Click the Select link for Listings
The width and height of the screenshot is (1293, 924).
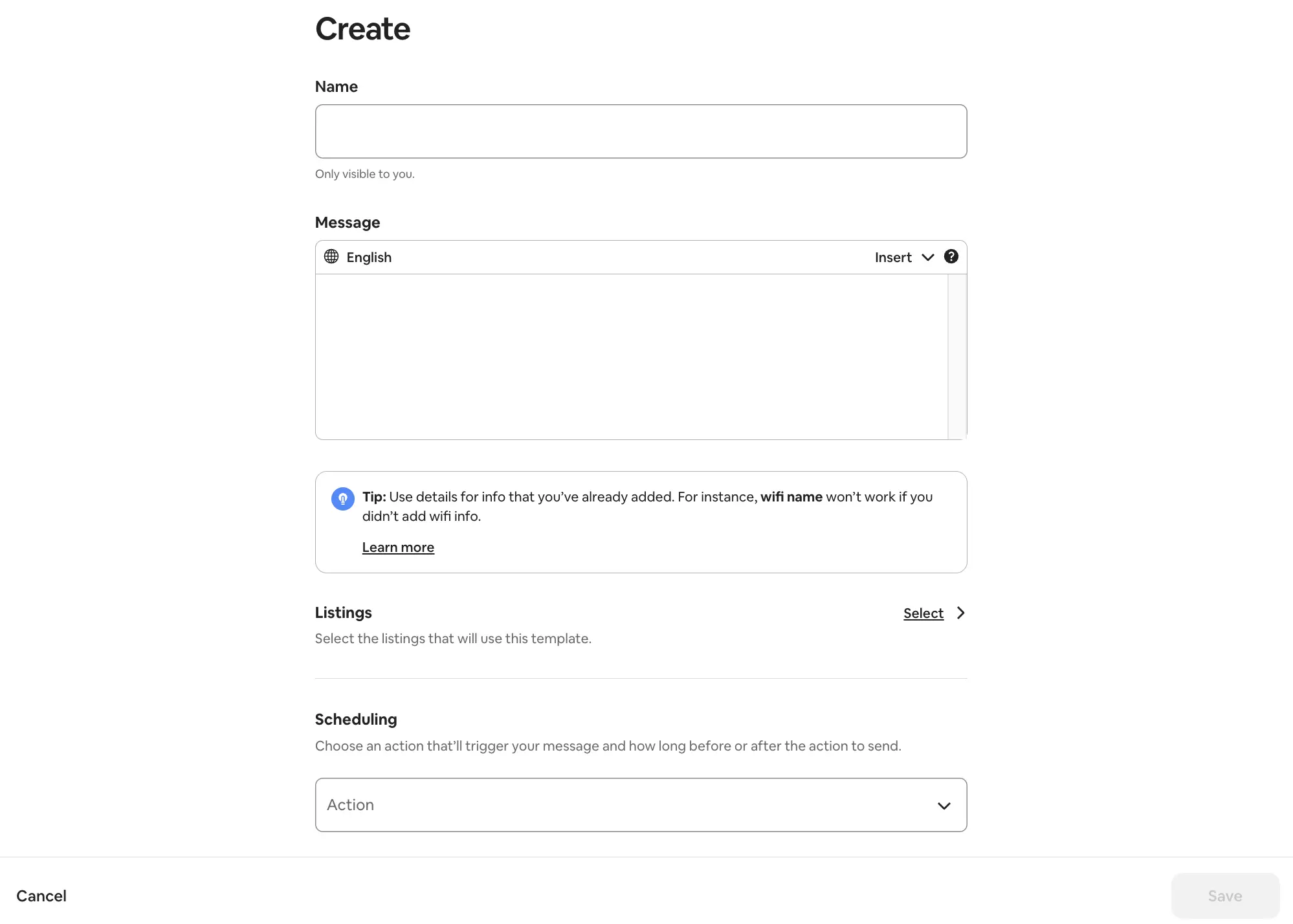923,613
